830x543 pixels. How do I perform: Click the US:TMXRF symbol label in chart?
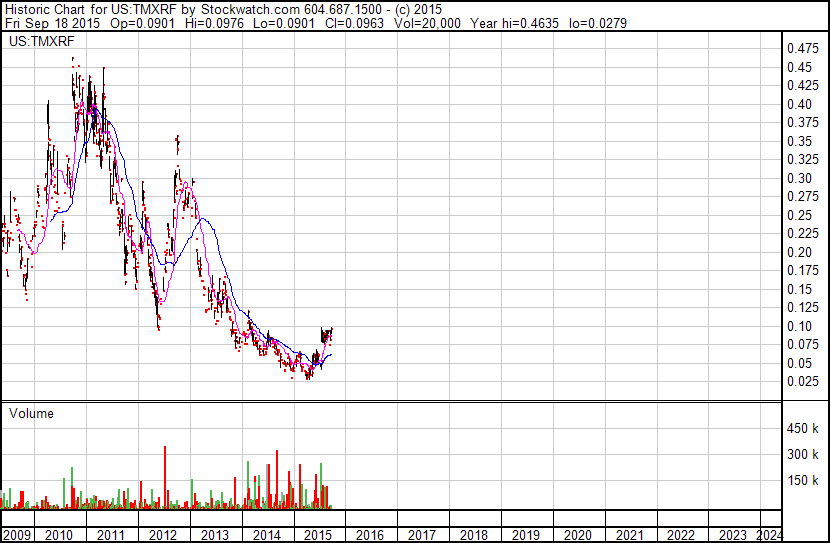tap(42, 42)
